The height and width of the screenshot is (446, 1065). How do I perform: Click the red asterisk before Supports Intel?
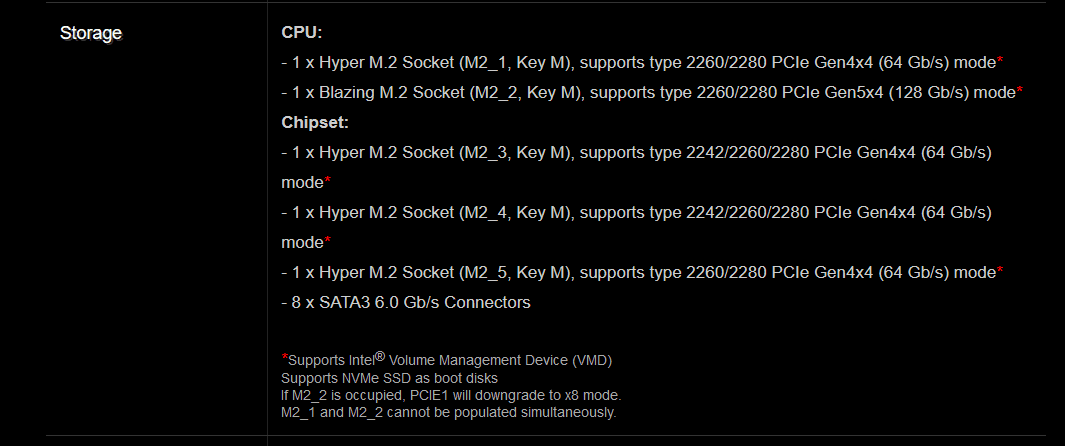point(285,358)
